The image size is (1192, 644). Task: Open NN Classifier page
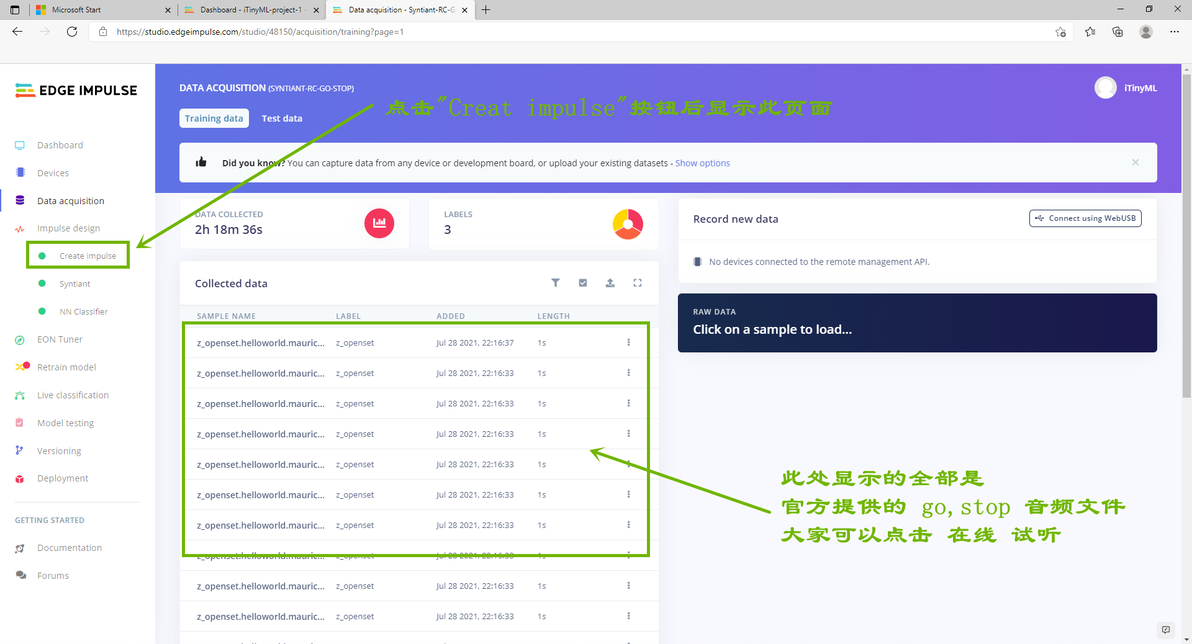[84, 312]
